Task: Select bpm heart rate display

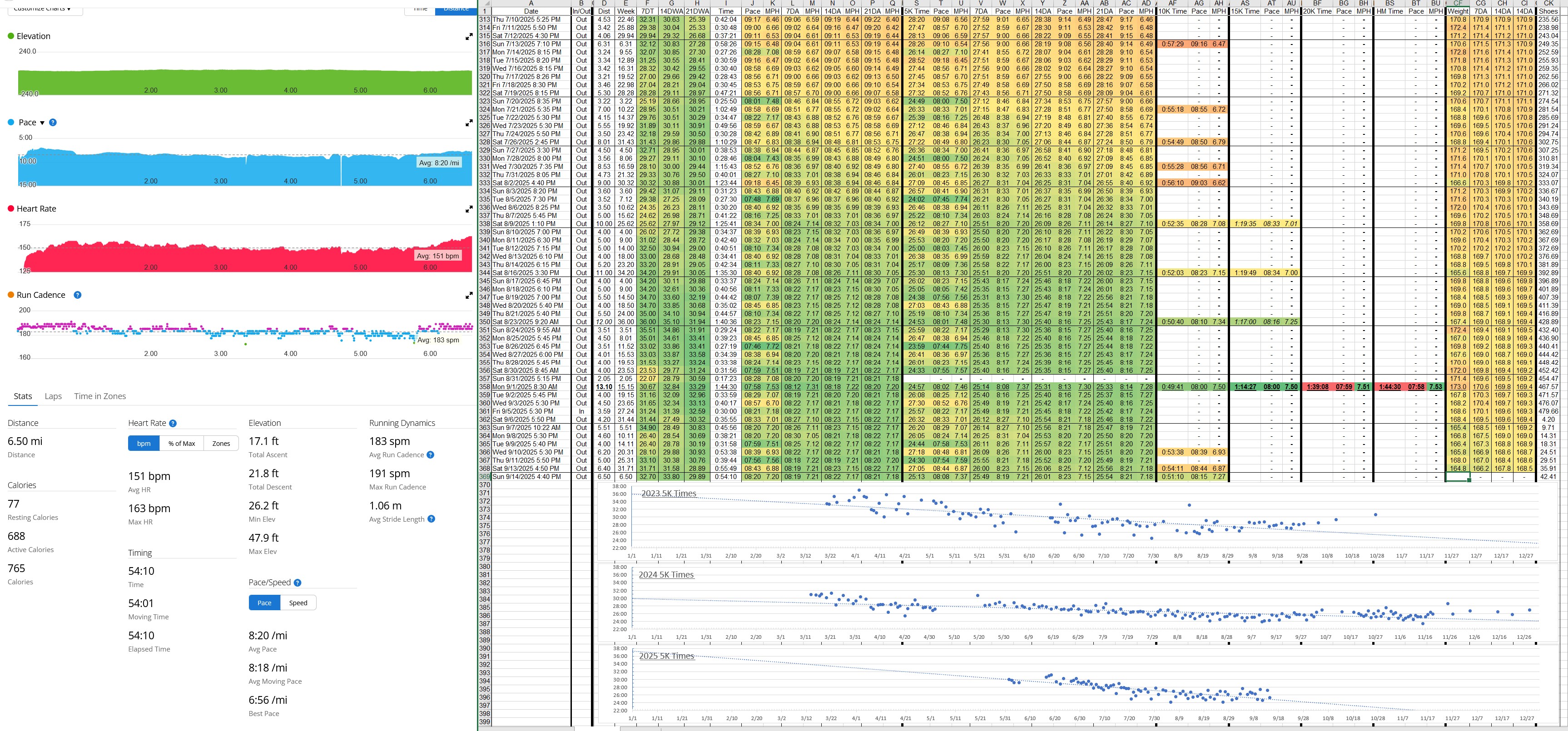Action: tap(144, 443)
